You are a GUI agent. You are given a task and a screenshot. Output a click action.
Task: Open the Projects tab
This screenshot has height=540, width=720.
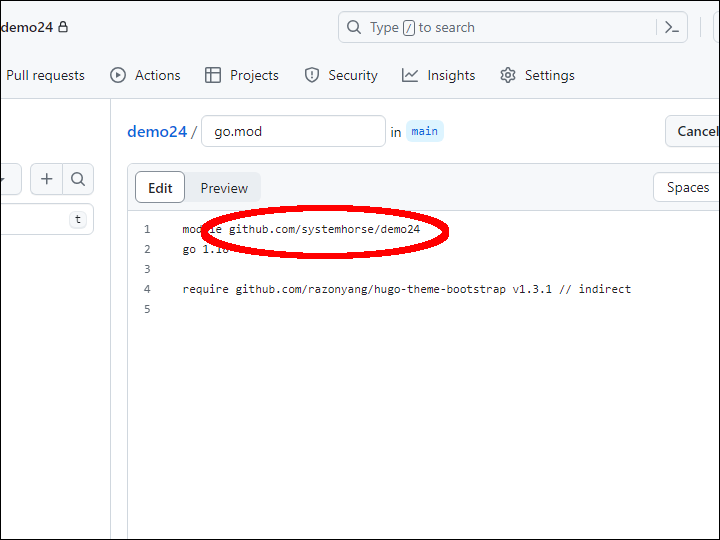coord(242,75)
